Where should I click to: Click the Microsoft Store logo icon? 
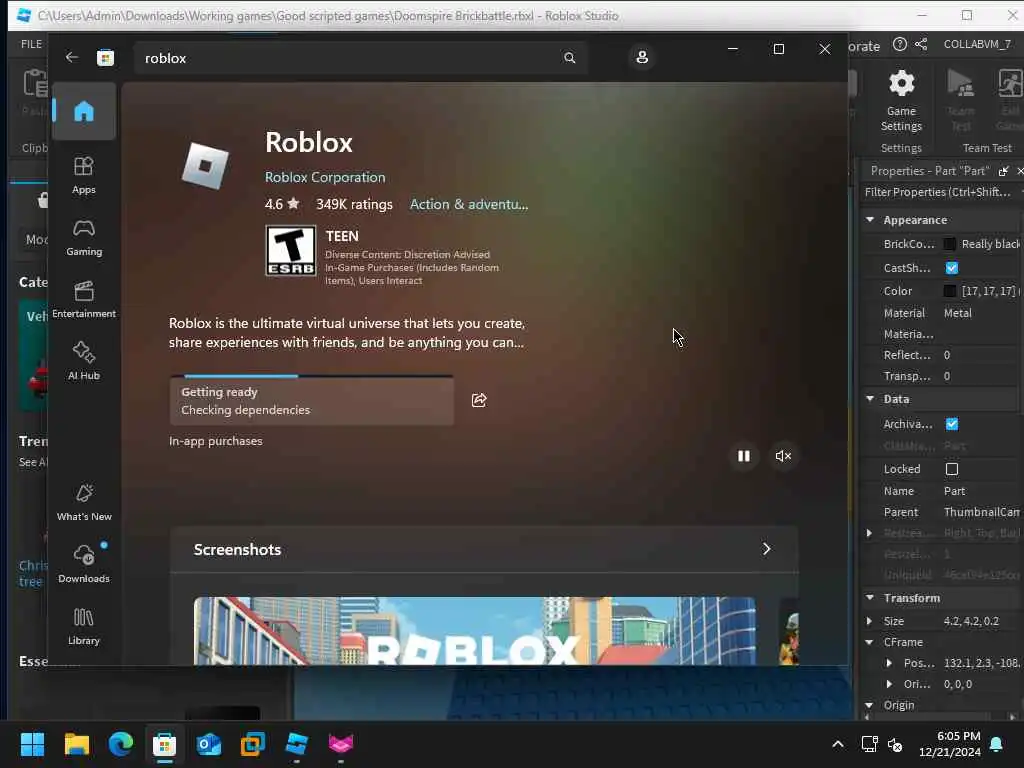click(x=105, y=58)
